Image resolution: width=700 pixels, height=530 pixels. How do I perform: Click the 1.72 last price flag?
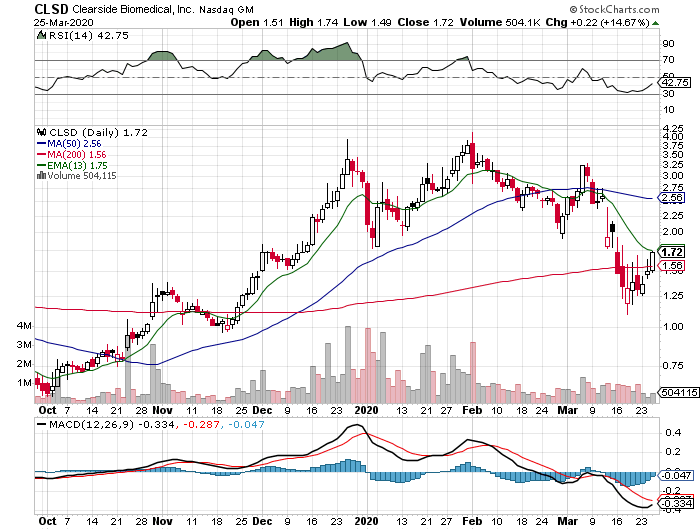pyautogui.click(x=673, y=251)
